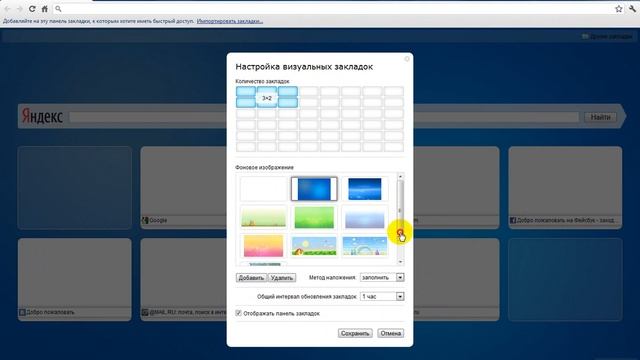Click background list scroll up arrow
Viewport: 640px width, 360px height.
[400, 176]
